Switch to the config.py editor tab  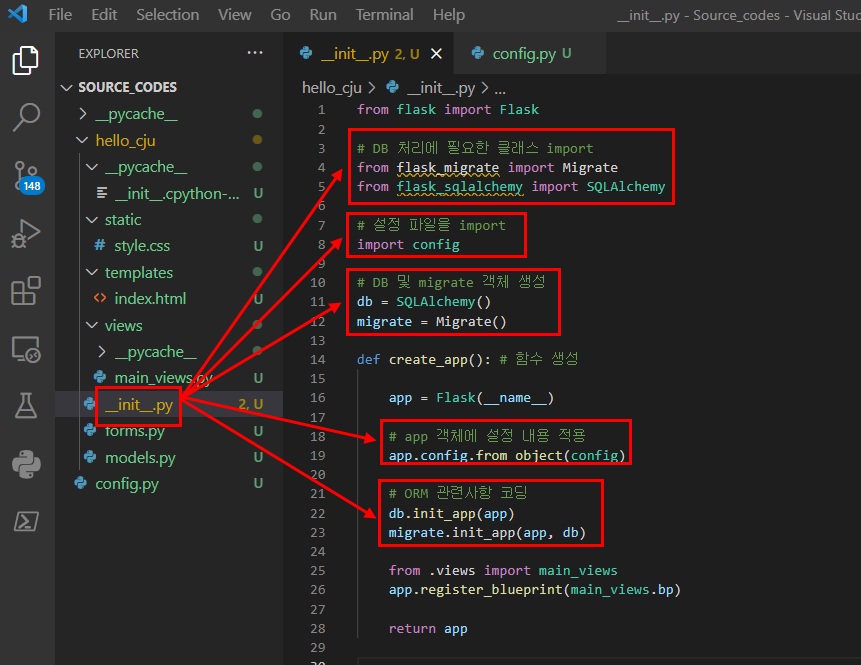(530, 53)
